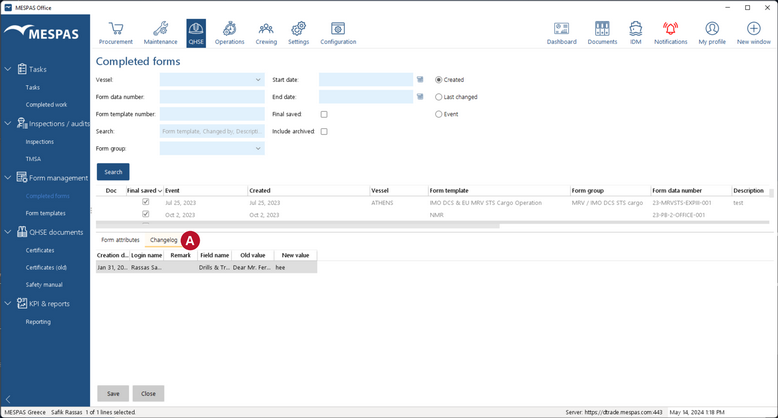Click the Form management icon
Screen dimensions: 778x418
22,177
